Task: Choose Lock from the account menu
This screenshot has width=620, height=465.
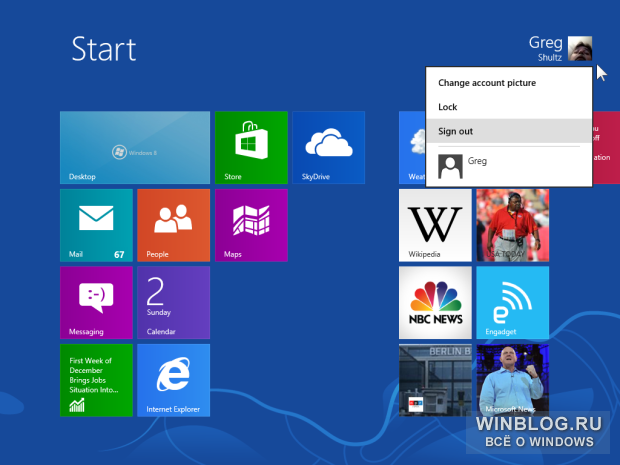Action: point(509,107)
